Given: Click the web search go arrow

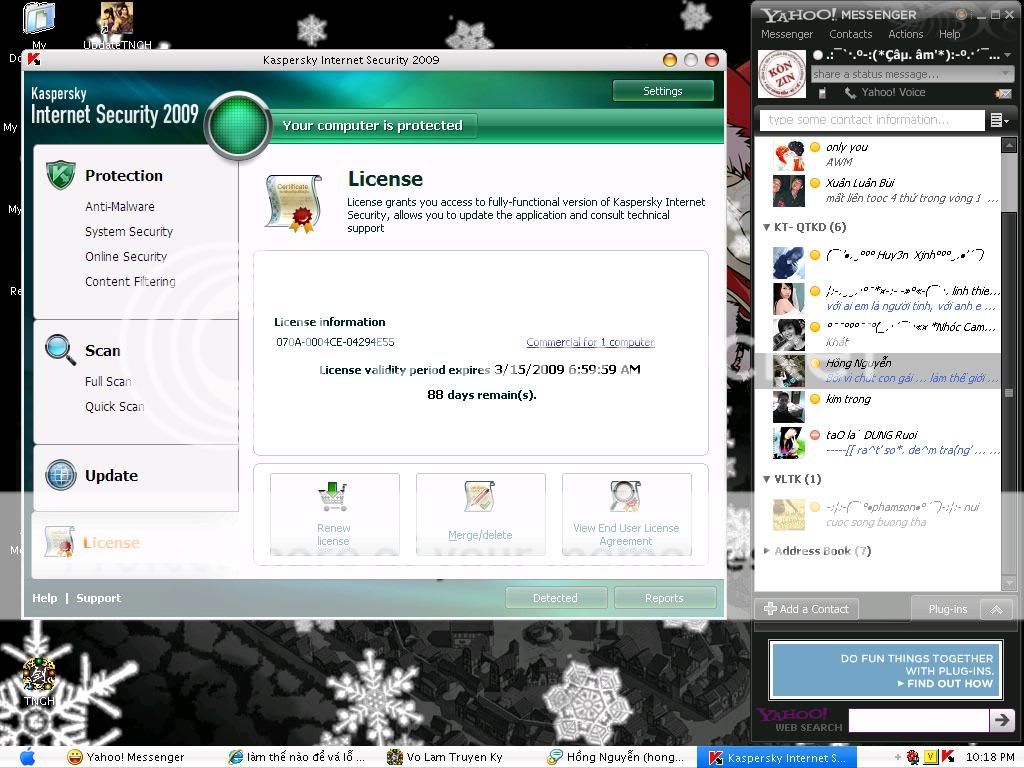Looking at the screenshot, I should point(1001,720).
